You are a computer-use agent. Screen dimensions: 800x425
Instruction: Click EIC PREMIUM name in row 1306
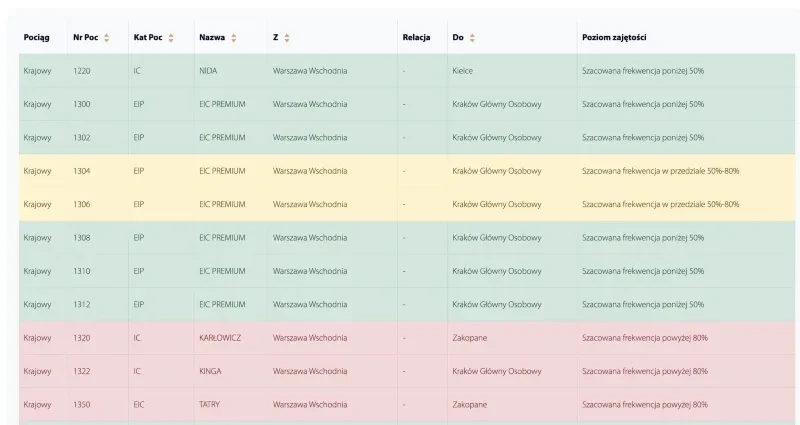click(222, 204)
